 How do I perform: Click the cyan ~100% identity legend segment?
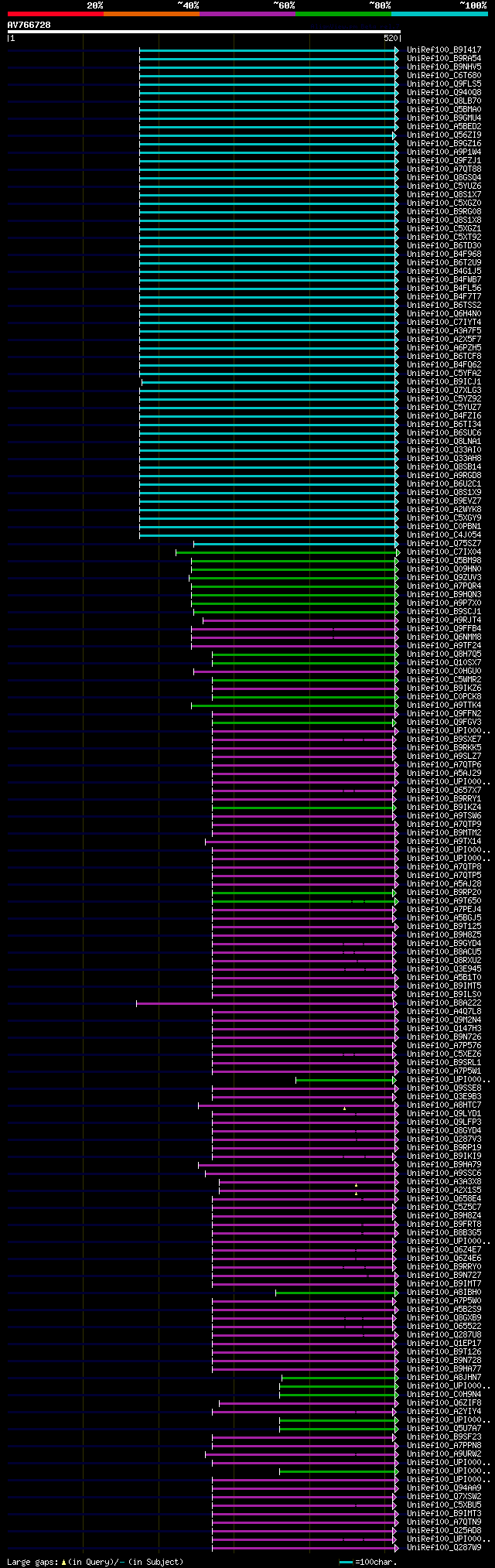tap(439, 14)
